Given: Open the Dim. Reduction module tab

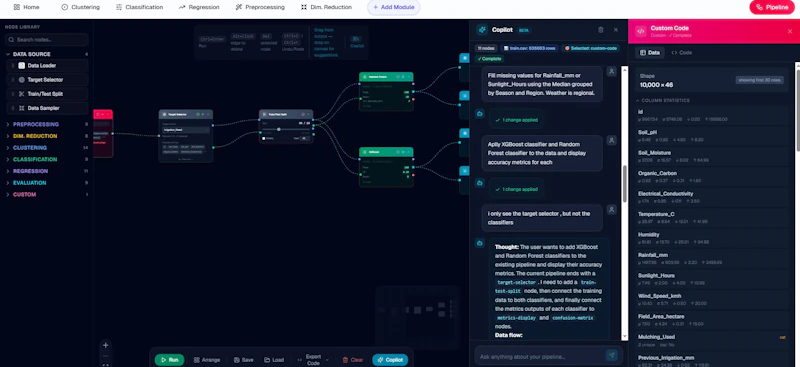Looking at the screenshot, I should click(326, 7).
